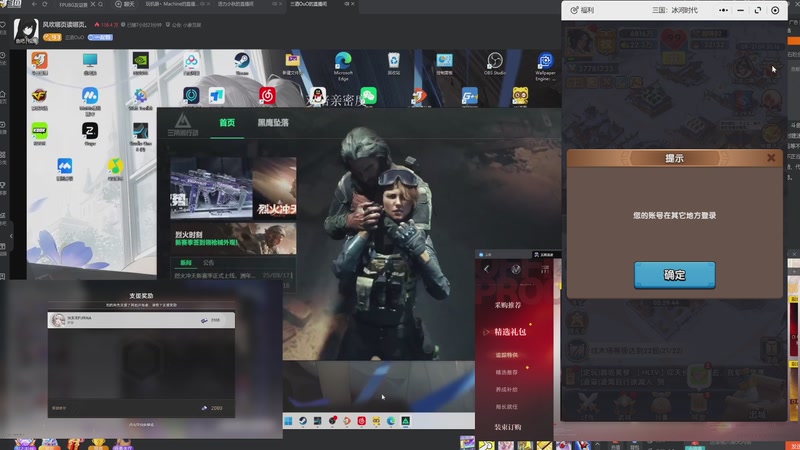This screenshot has height=450, width=800.
Task: Confirm the login prompt with 确定 button
Action: click(674, 275)
